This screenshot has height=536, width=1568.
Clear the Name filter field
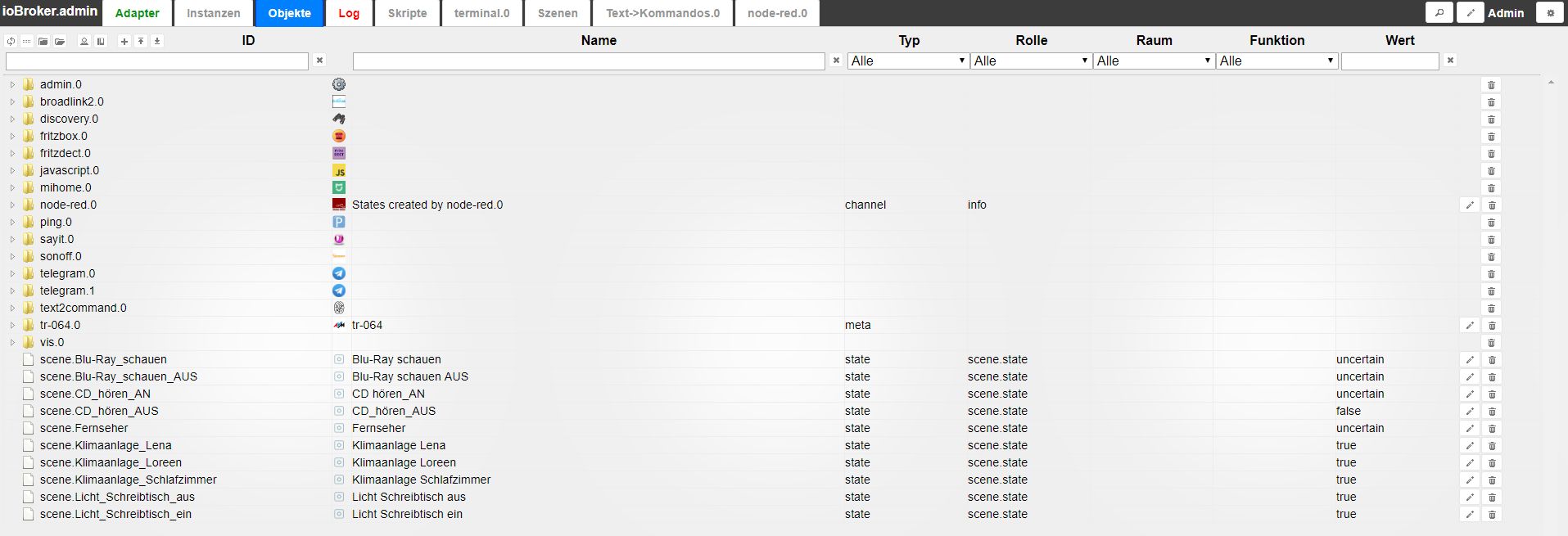coord(835,61)
